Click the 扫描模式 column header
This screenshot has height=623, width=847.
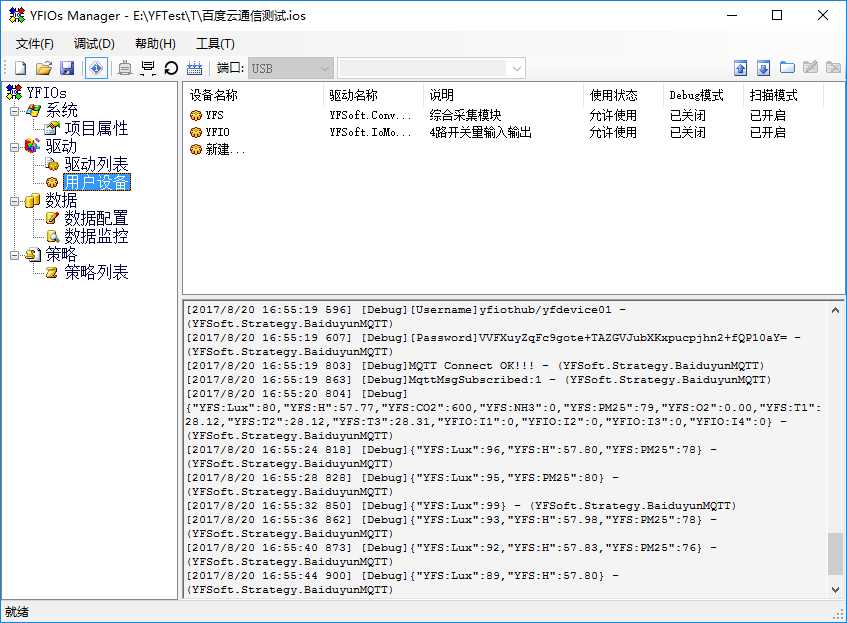click(774, 96)
